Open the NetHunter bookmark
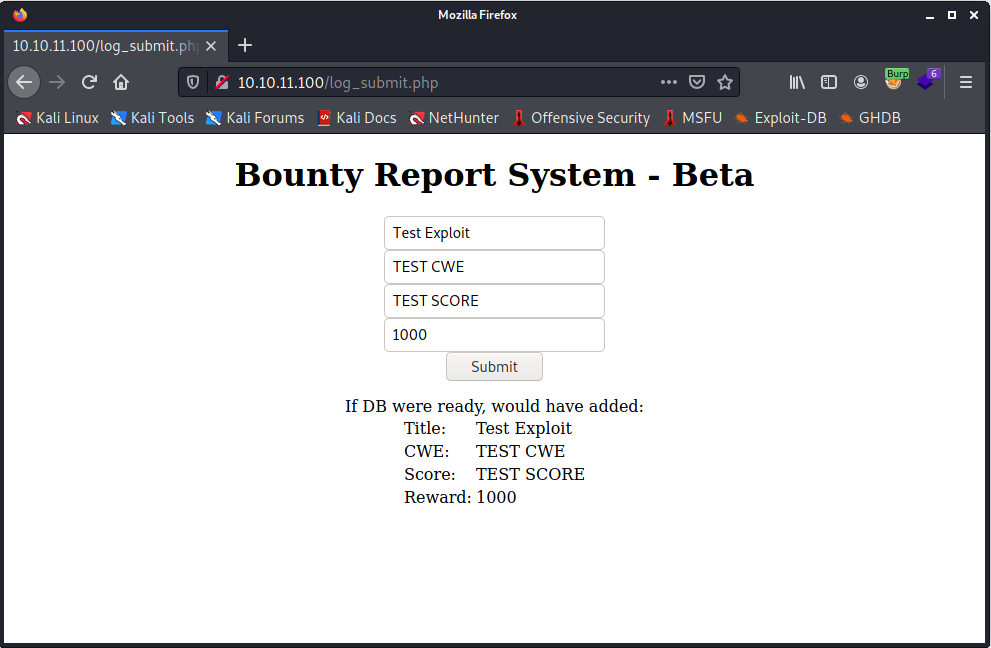The width and height of the screenshot is (991, 648). tap(454, 118)
